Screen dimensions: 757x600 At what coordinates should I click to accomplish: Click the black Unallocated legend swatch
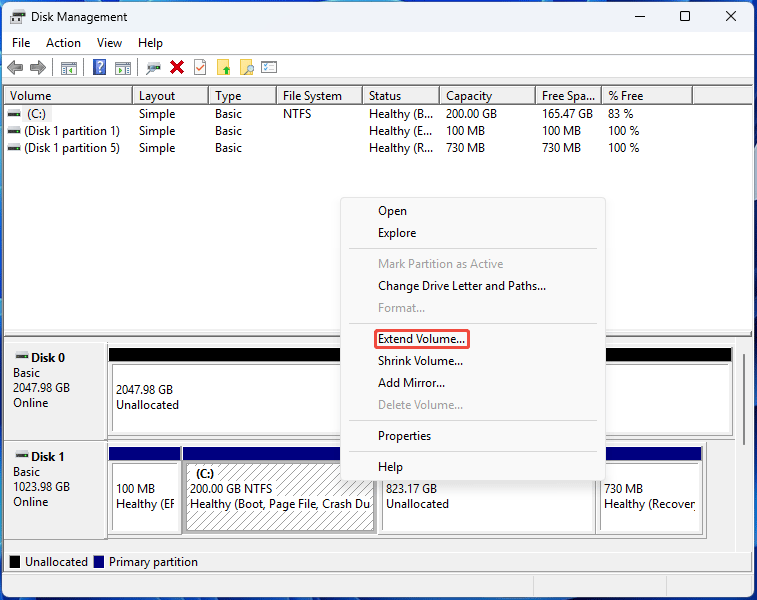pos(15,561)
